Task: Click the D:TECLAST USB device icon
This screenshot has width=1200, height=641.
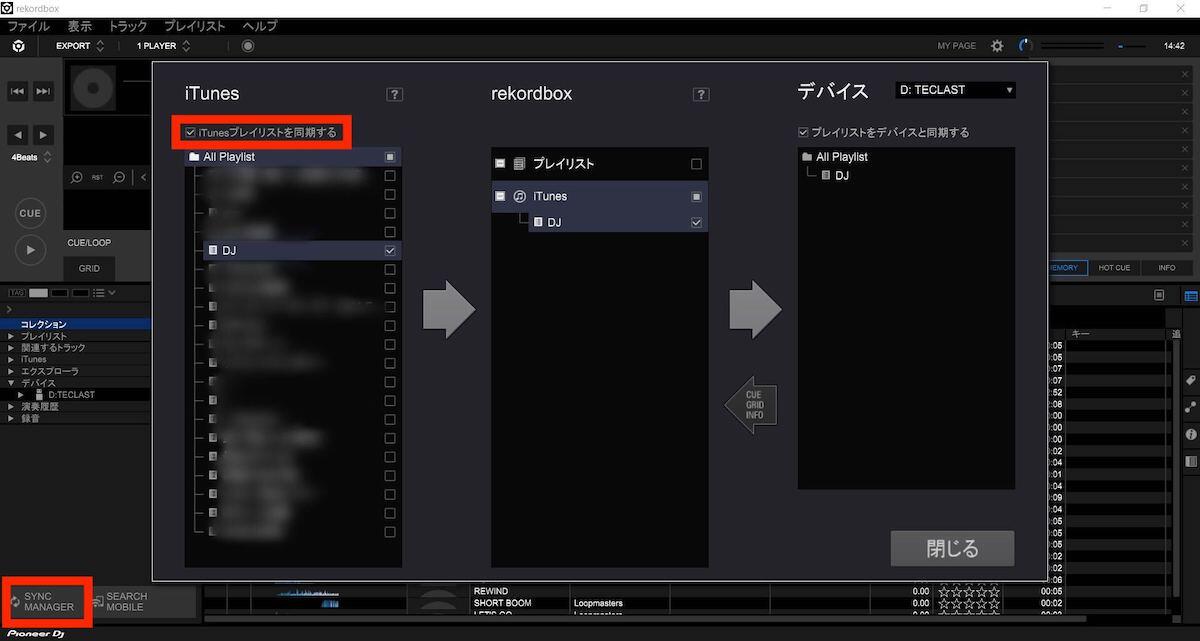Action: (39, 394)
